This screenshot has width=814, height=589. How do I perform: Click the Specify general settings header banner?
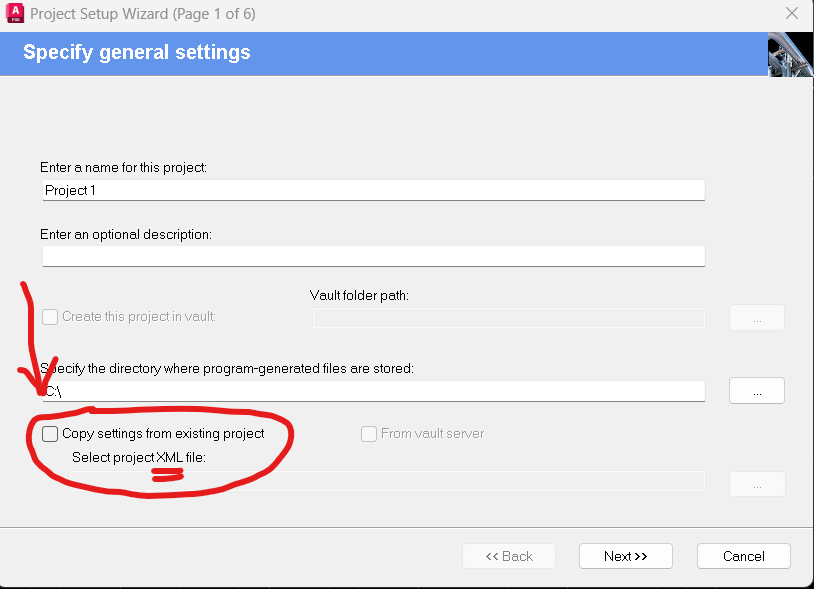tap(380, 53)
